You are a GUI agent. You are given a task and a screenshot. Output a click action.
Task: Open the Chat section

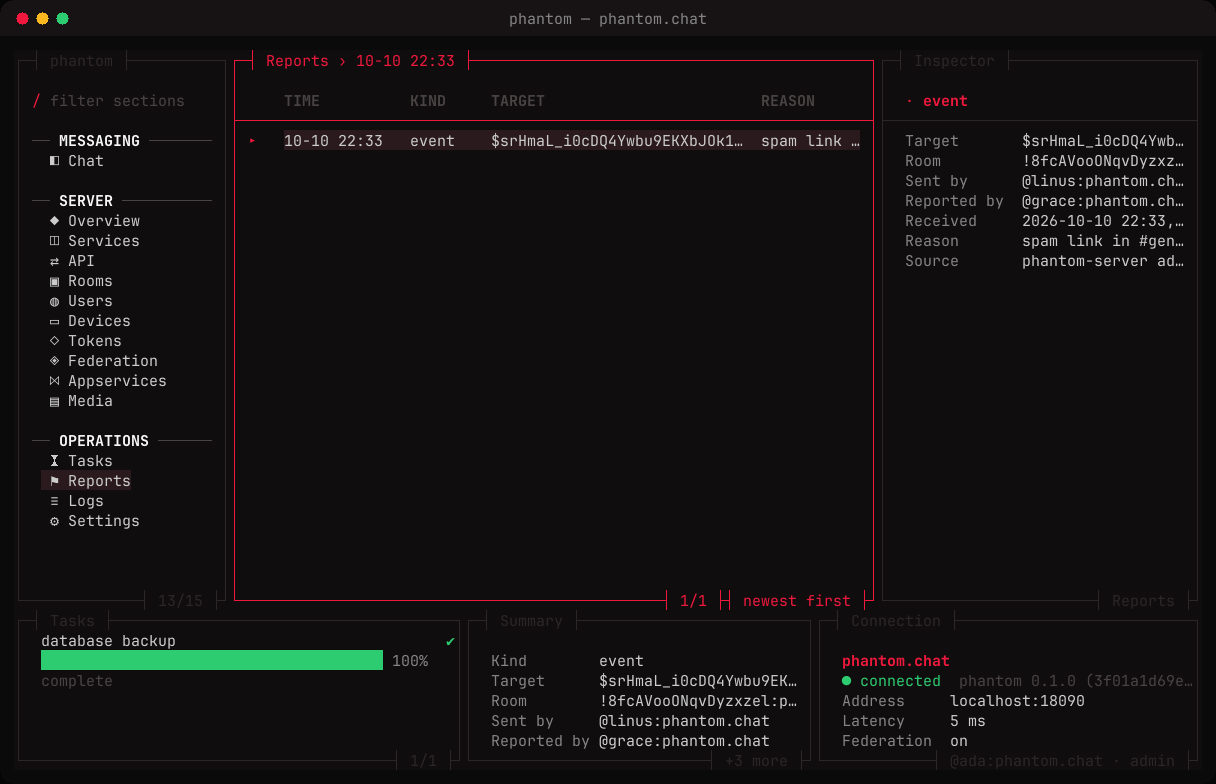pyautogui.click(x=85, y=161)
